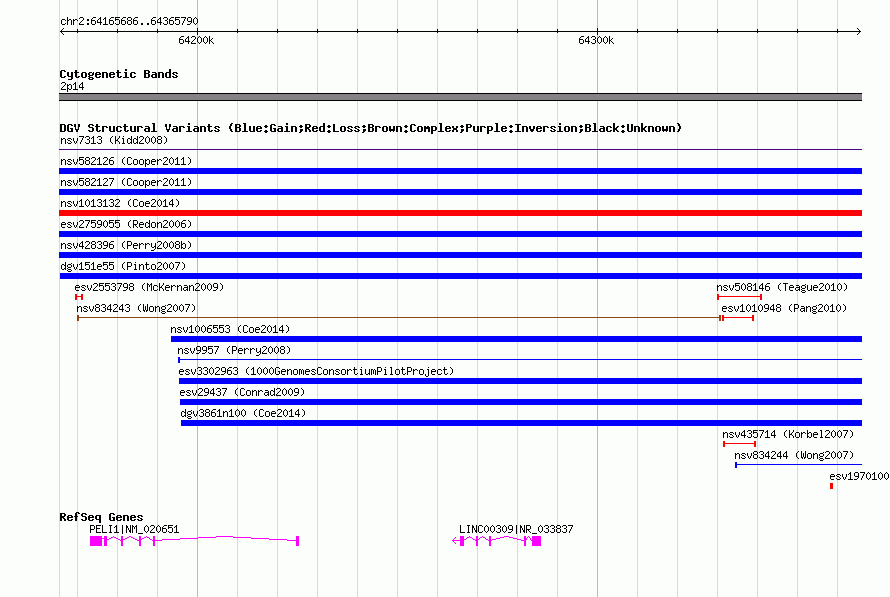Image resolution: width=890 pixels, height=597 pixels.
Task: Click the large magenta LINC00309 exon block
Action: click(536, 541)
